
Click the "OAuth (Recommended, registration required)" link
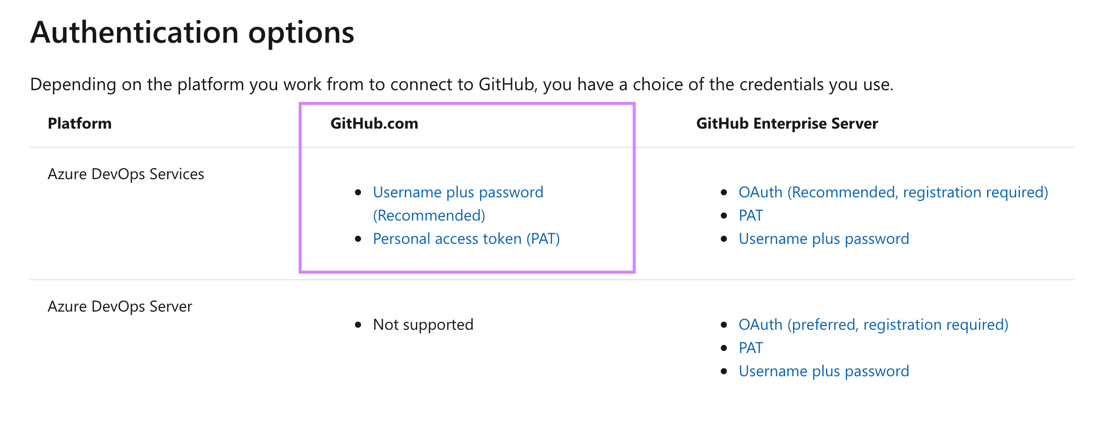(892, 192)
